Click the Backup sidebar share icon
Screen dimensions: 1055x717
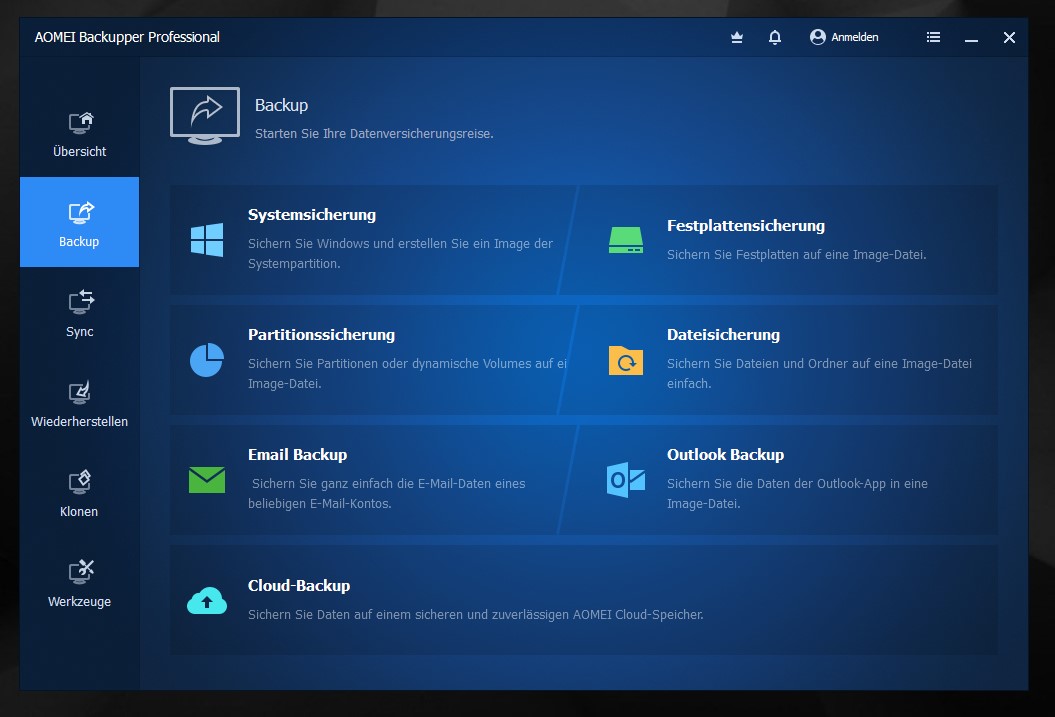coord(81,213)
